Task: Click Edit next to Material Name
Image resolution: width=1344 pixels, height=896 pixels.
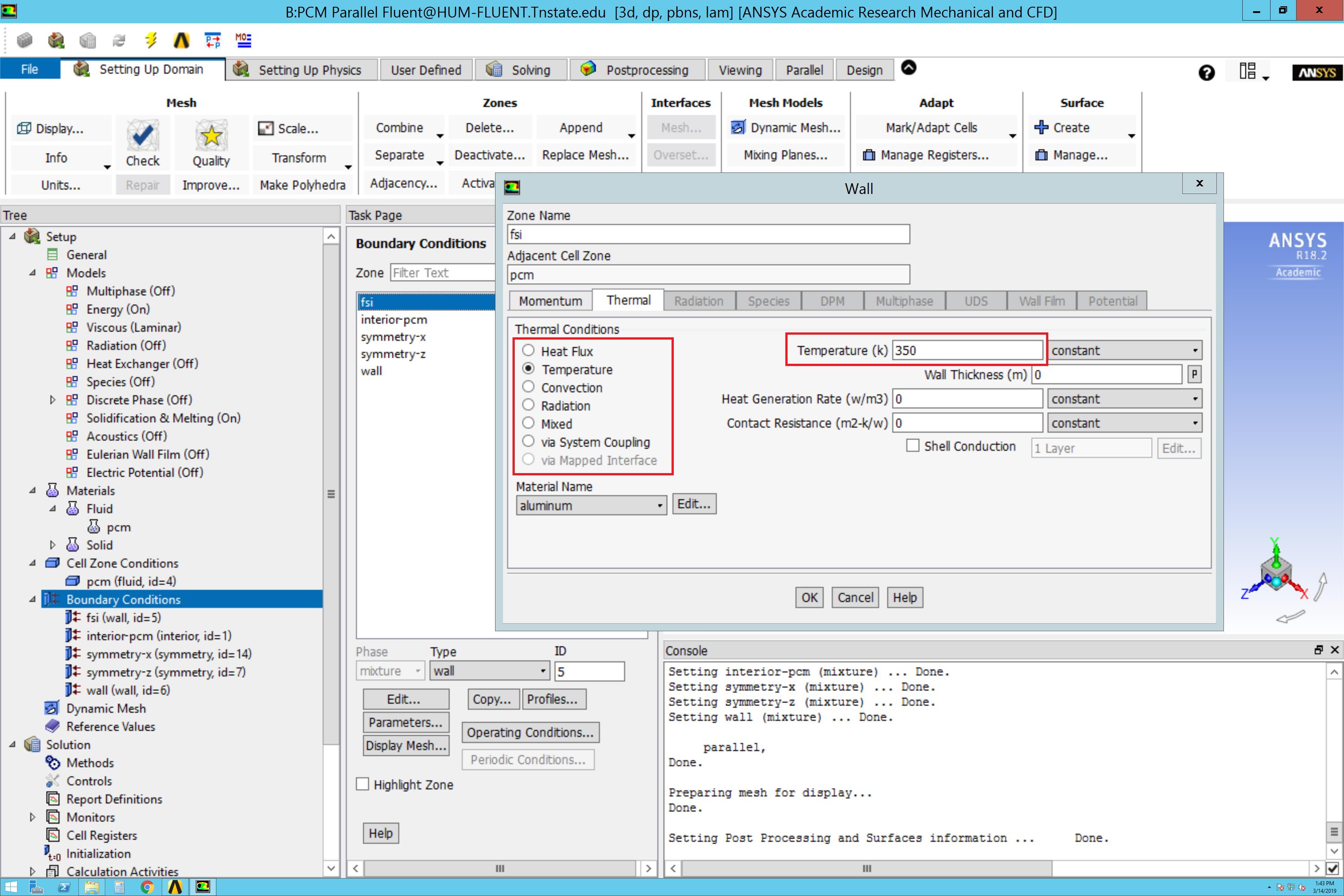Action: coord(694,504)
